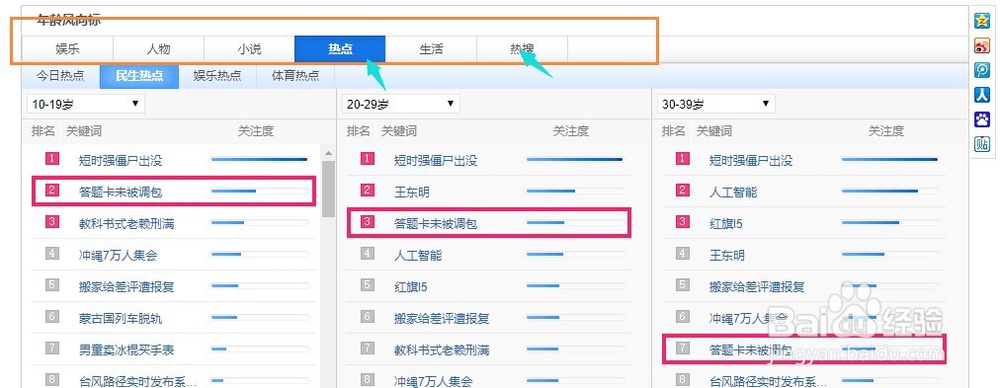Click 关注度 column header in 20-29岁 list
This screenshot has height=388, width=1000.
(571, 131)
